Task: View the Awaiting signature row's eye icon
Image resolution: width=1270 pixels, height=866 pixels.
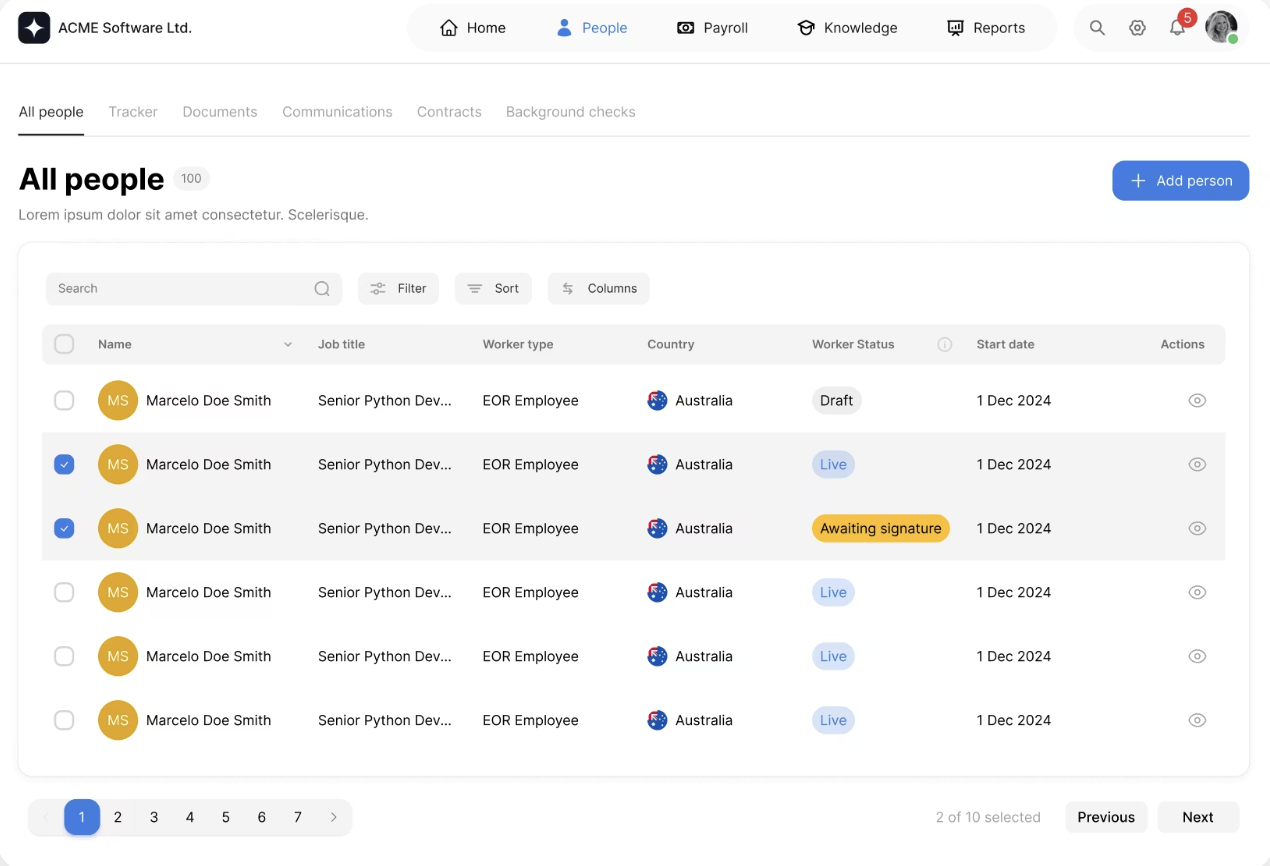Action: click(x=1197, y=528)
